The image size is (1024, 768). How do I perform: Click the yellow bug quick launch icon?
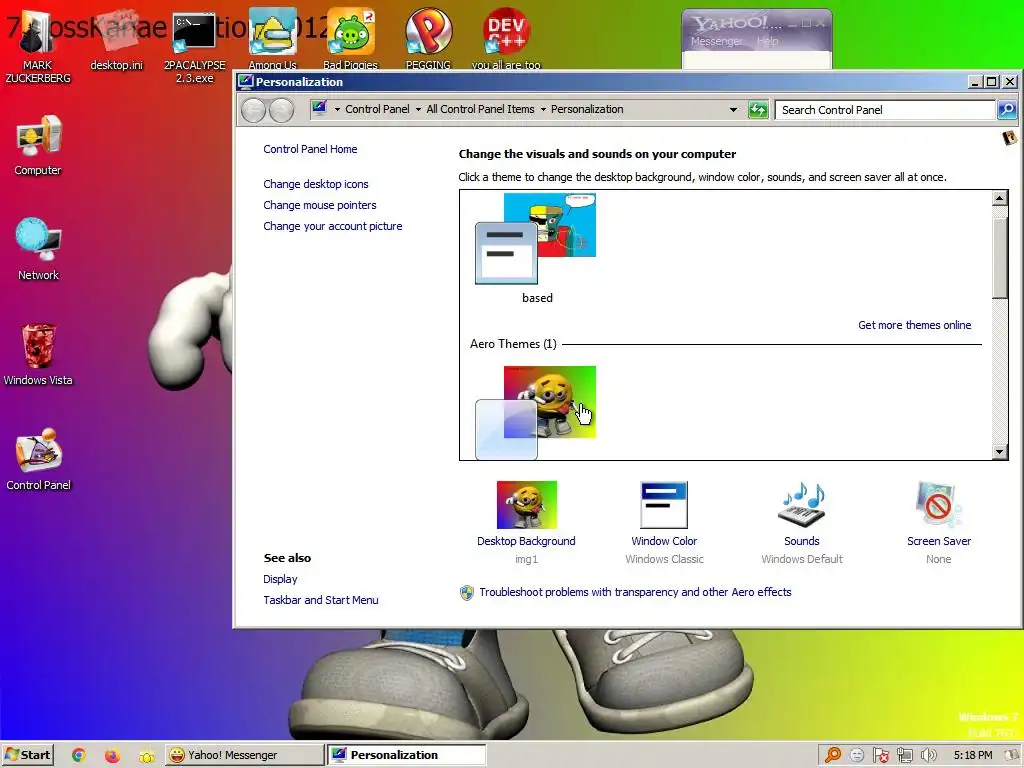pyautogui.click(x=146, y=756)
